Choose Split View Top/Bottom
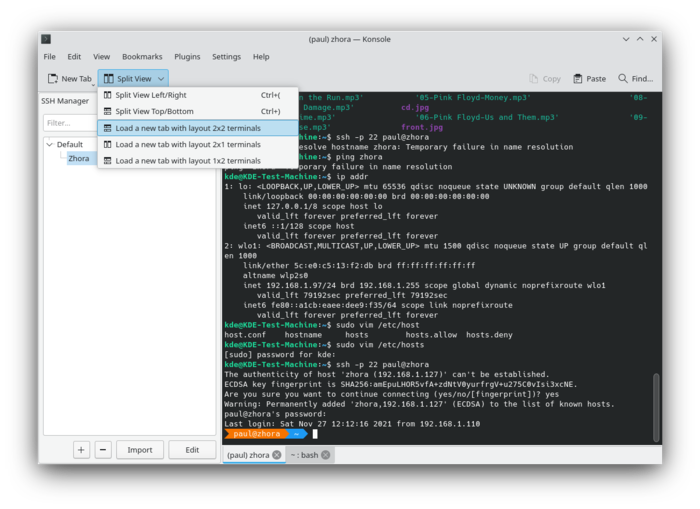Image resolution: width=700 pixels, height=509 pixels. (x=154, y=111)
